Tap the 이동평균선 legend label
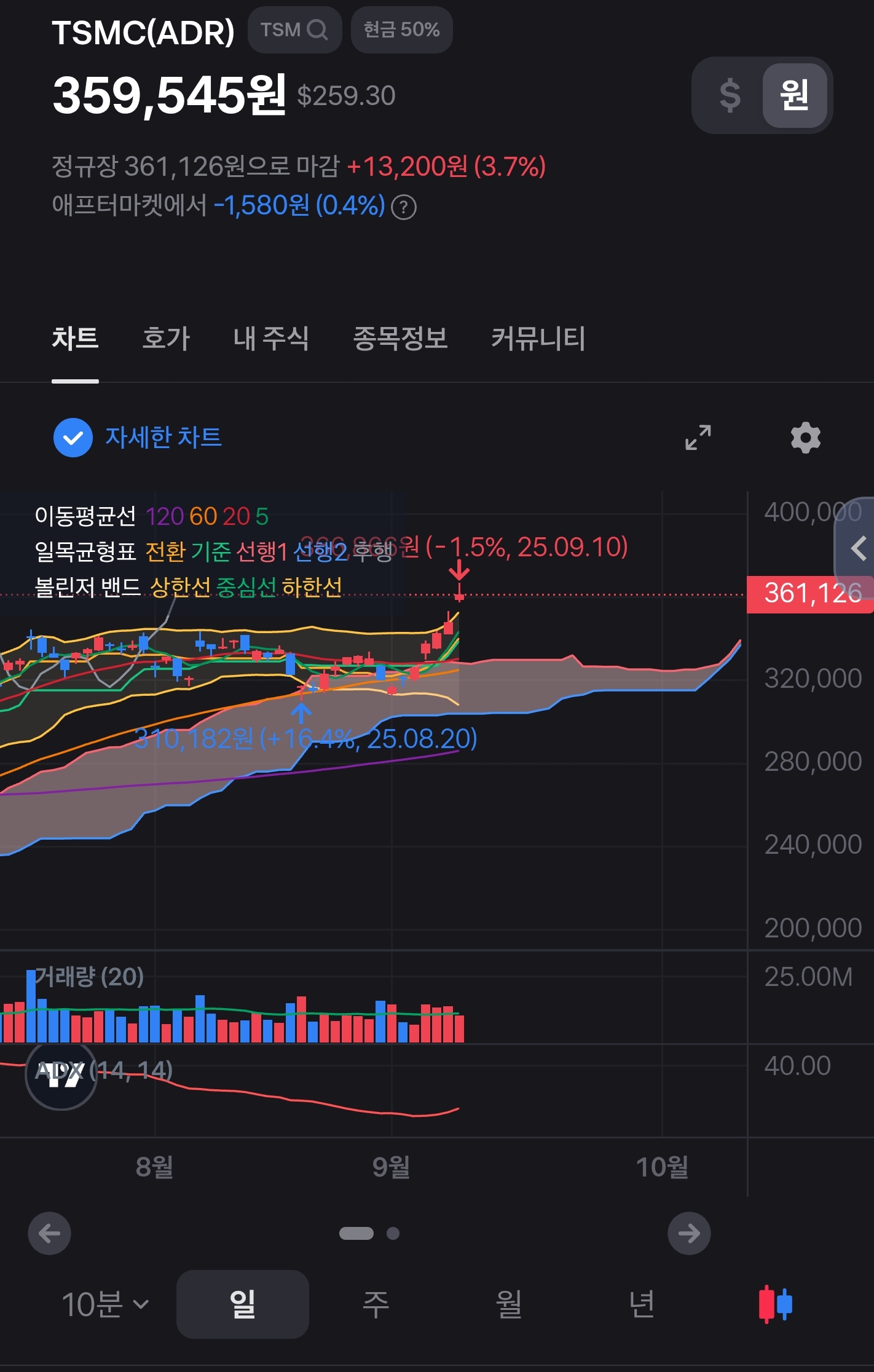The image size is (874, 1372). click(x=85, y=516)
